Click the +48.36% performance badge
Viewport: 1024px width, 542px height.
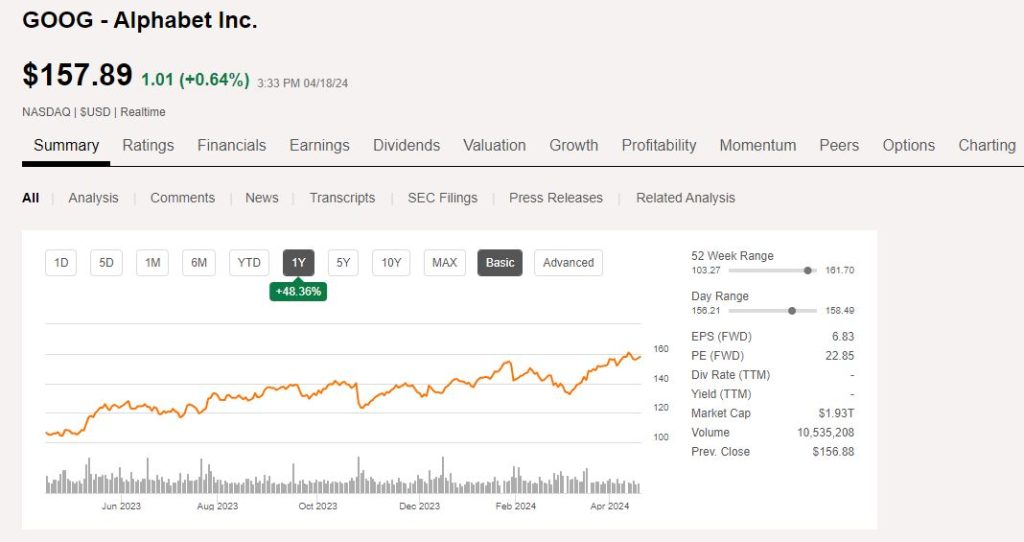298,291
